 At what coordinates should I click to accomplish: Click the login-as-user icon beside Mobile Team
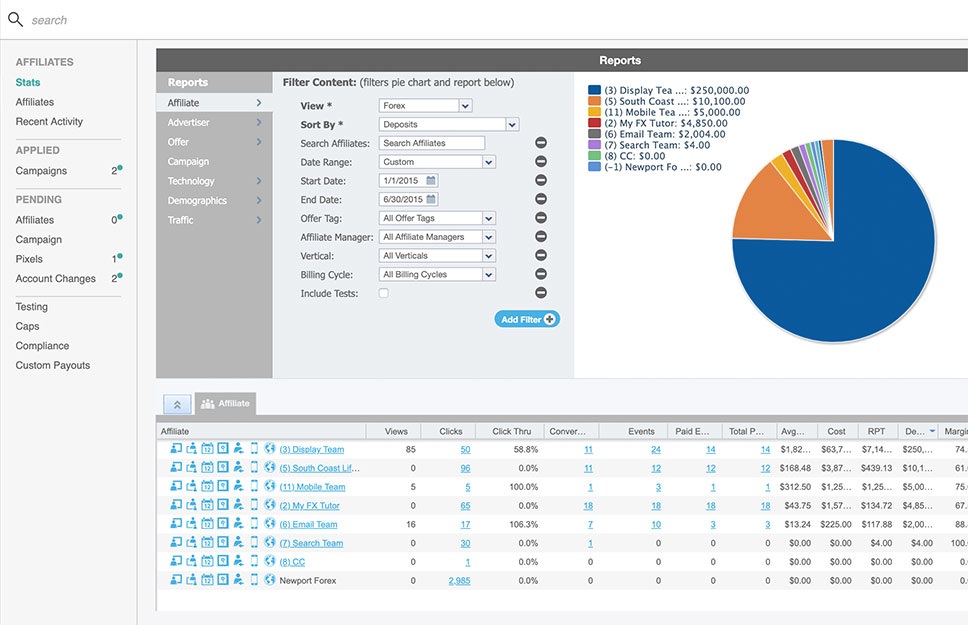175,487
